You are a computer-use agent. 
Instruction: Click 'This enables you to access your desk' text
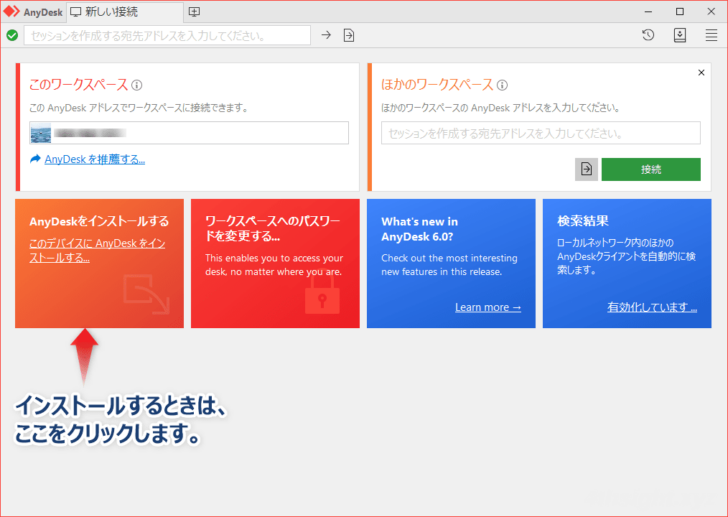(274, 265)
